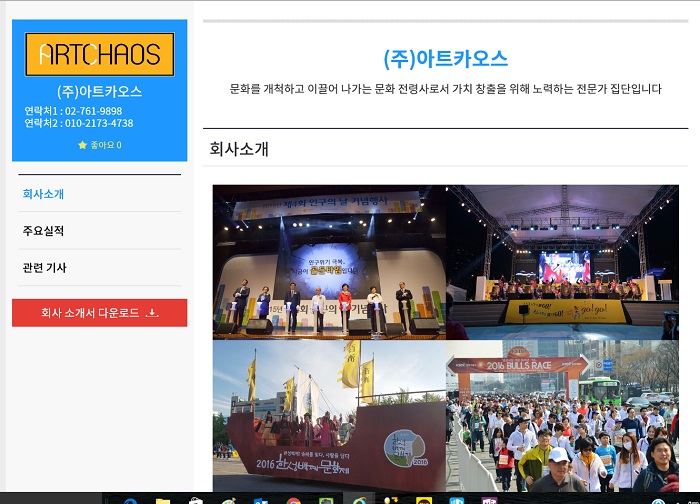Open Microsoft Edge from the taskbar
Viewport: 700px width, 504px height.
coord(130,500)
